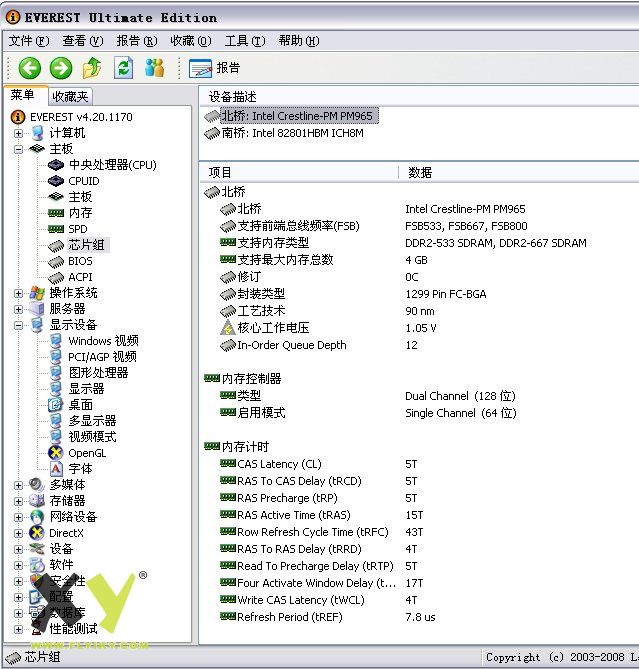639x669 pixels.
Task: Select the In-Order Queue Depth row
Action: tap(319, 345)
